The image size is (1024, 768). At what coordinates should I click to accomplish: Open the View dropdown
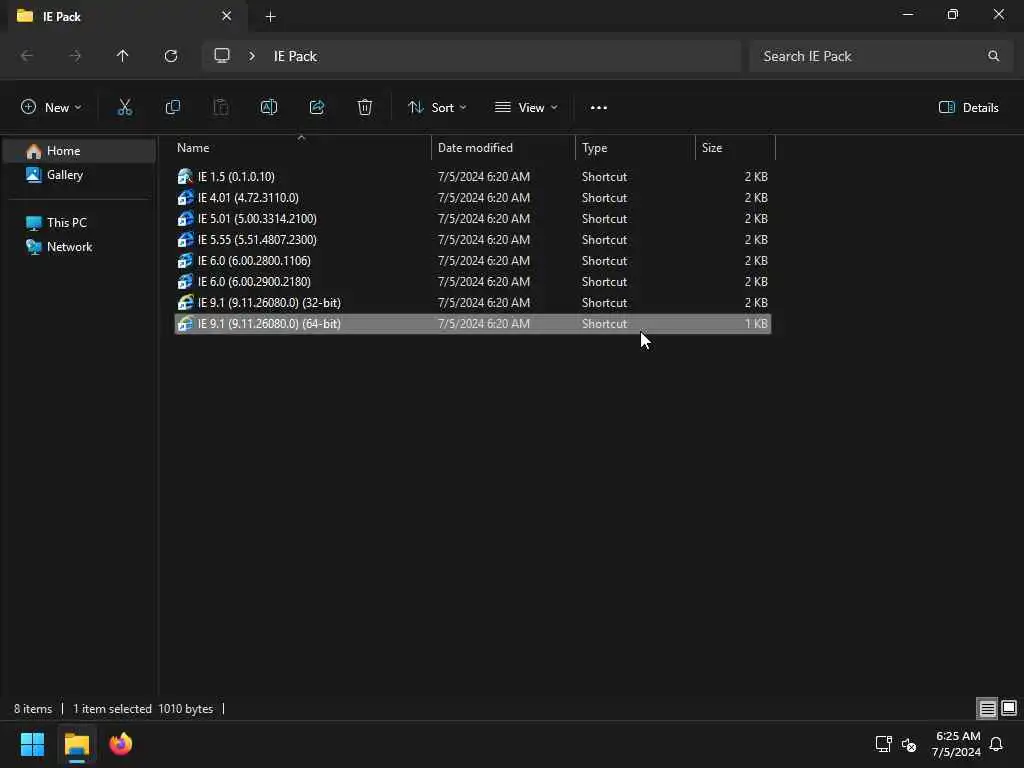tap(526, 108)
